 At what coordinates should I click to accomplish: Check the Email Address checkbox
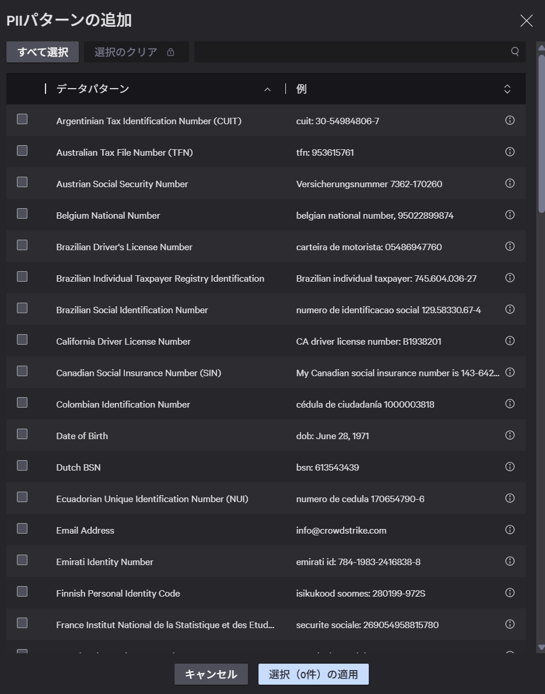(x=22, y=528)
